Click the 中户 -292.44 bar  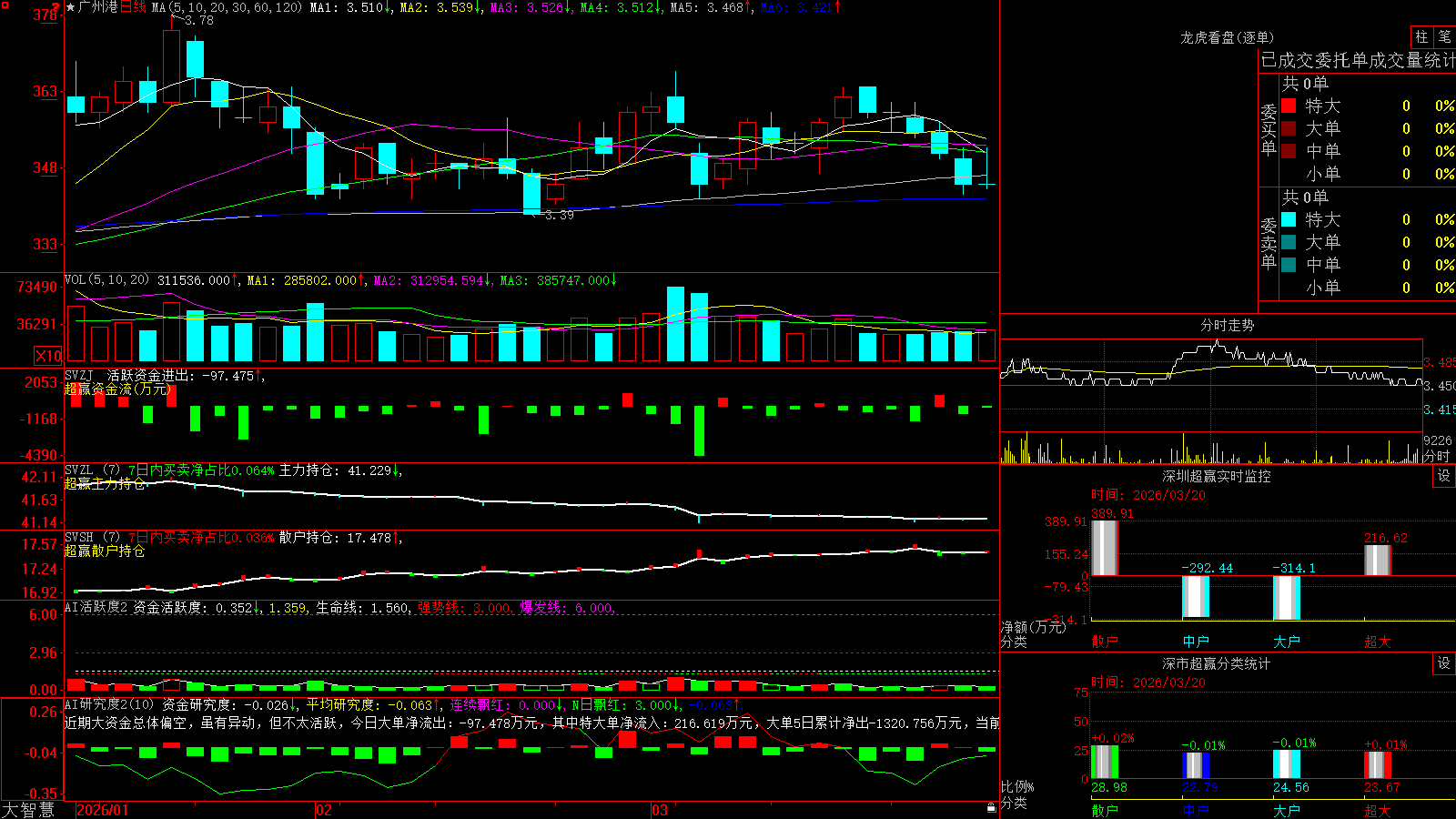pos(1195,597)
